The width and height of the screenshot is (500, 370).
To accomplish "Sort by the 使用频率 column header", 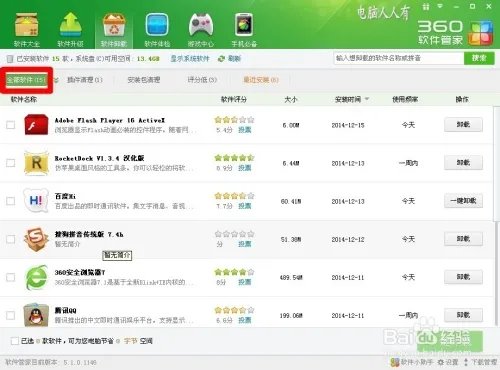I will click(x=405, y=99).
